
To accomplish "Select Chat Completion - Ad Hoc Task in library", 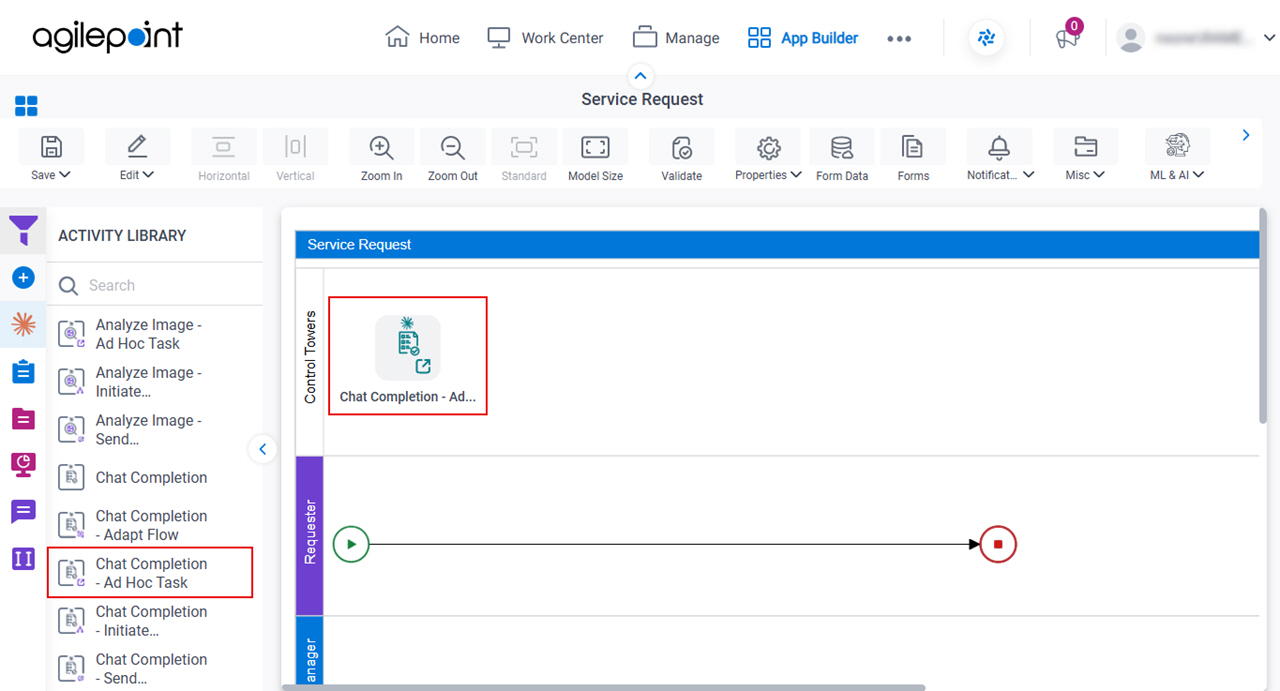I will coord(150,573).
